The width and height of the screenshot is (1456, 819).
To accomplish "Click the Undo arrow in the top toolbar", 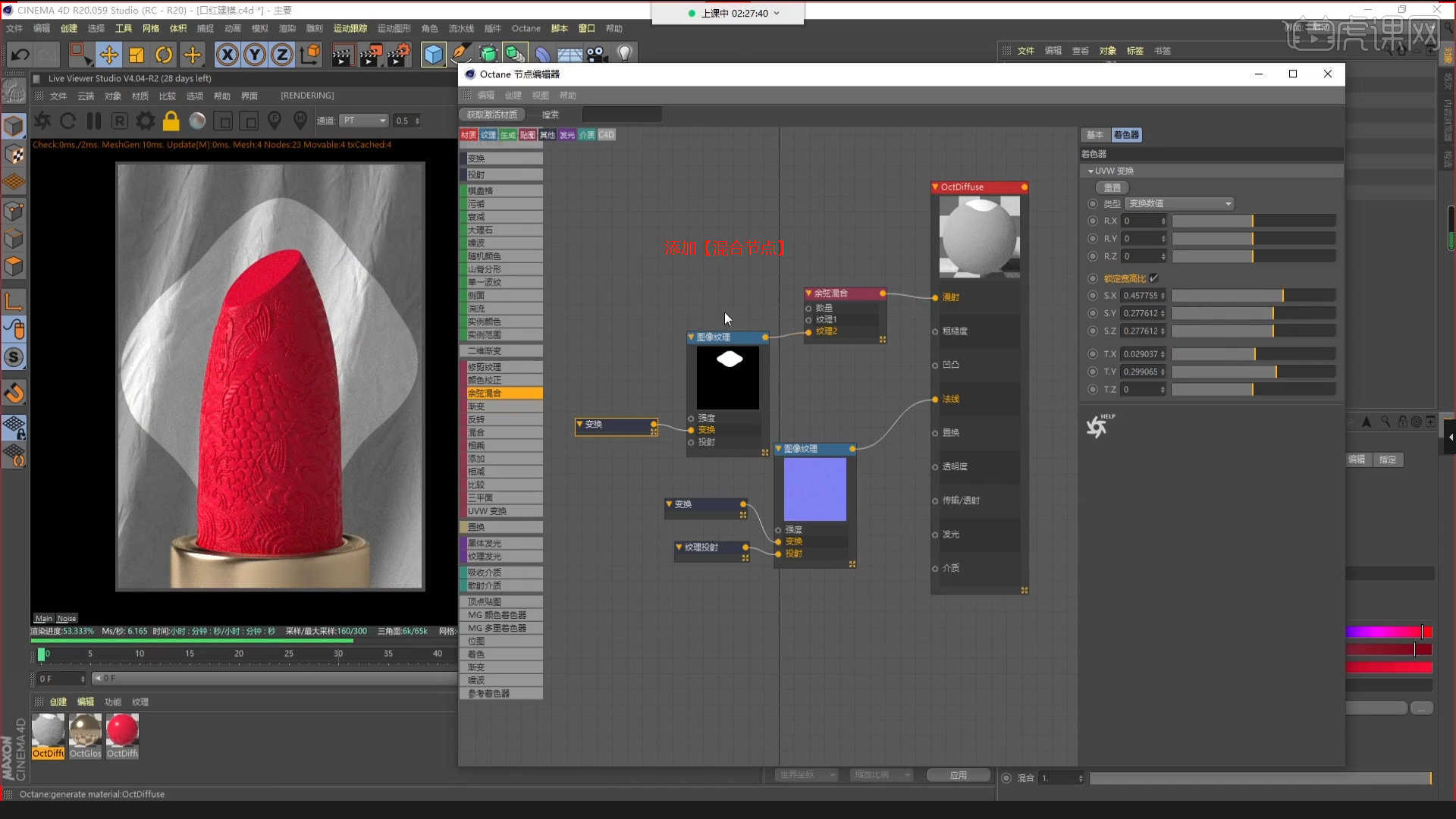I will pyautogui.click(x=20, y=55).
